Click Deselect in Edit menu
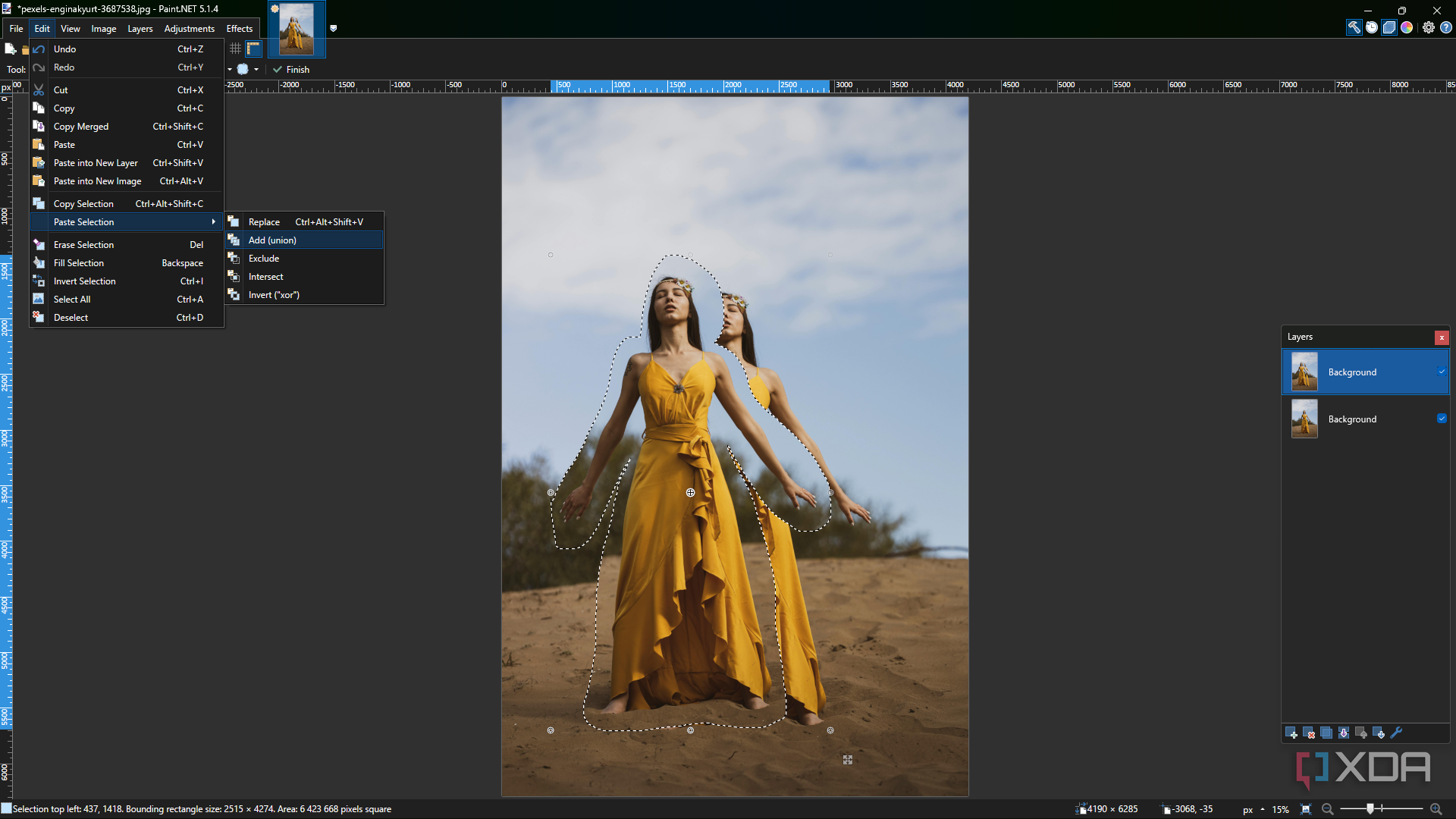Screen dimensions: 1456x819 pyautogui.click(x=127, y=318)
